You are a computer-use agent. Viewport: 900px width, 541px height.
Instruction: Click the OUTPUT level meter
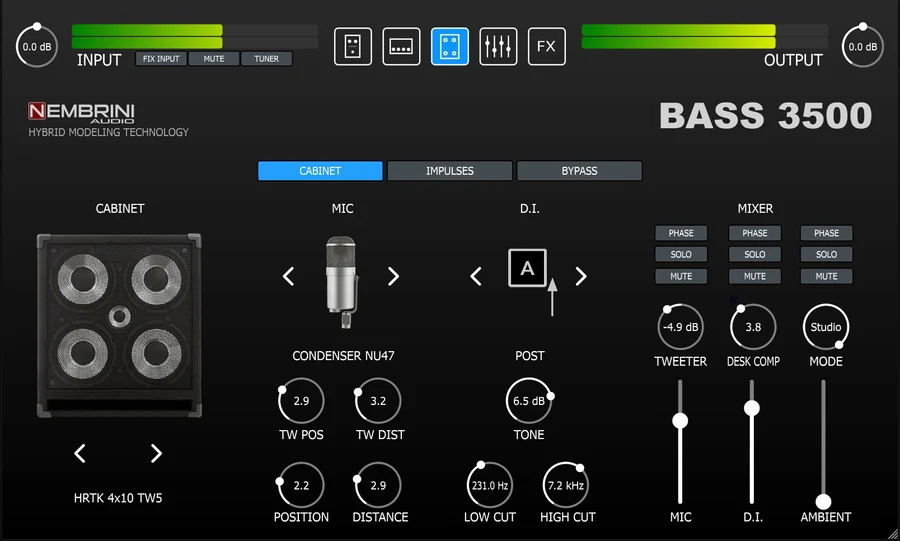[x=705, y=37]
